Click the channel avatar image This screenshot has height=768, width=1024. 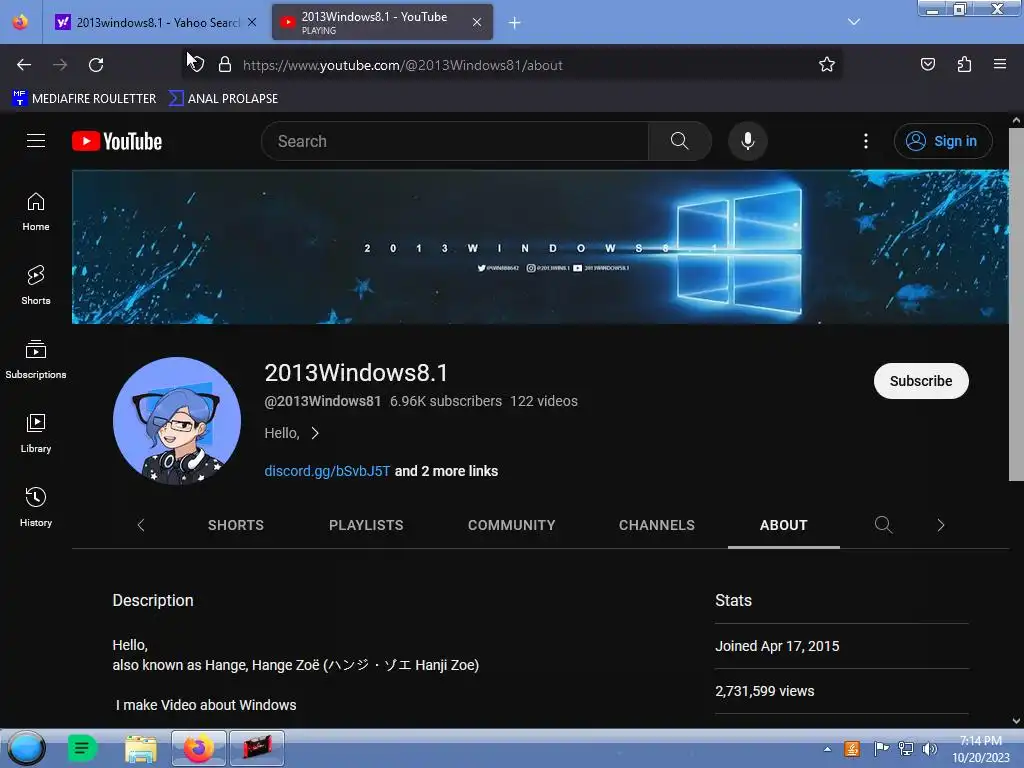177,421
